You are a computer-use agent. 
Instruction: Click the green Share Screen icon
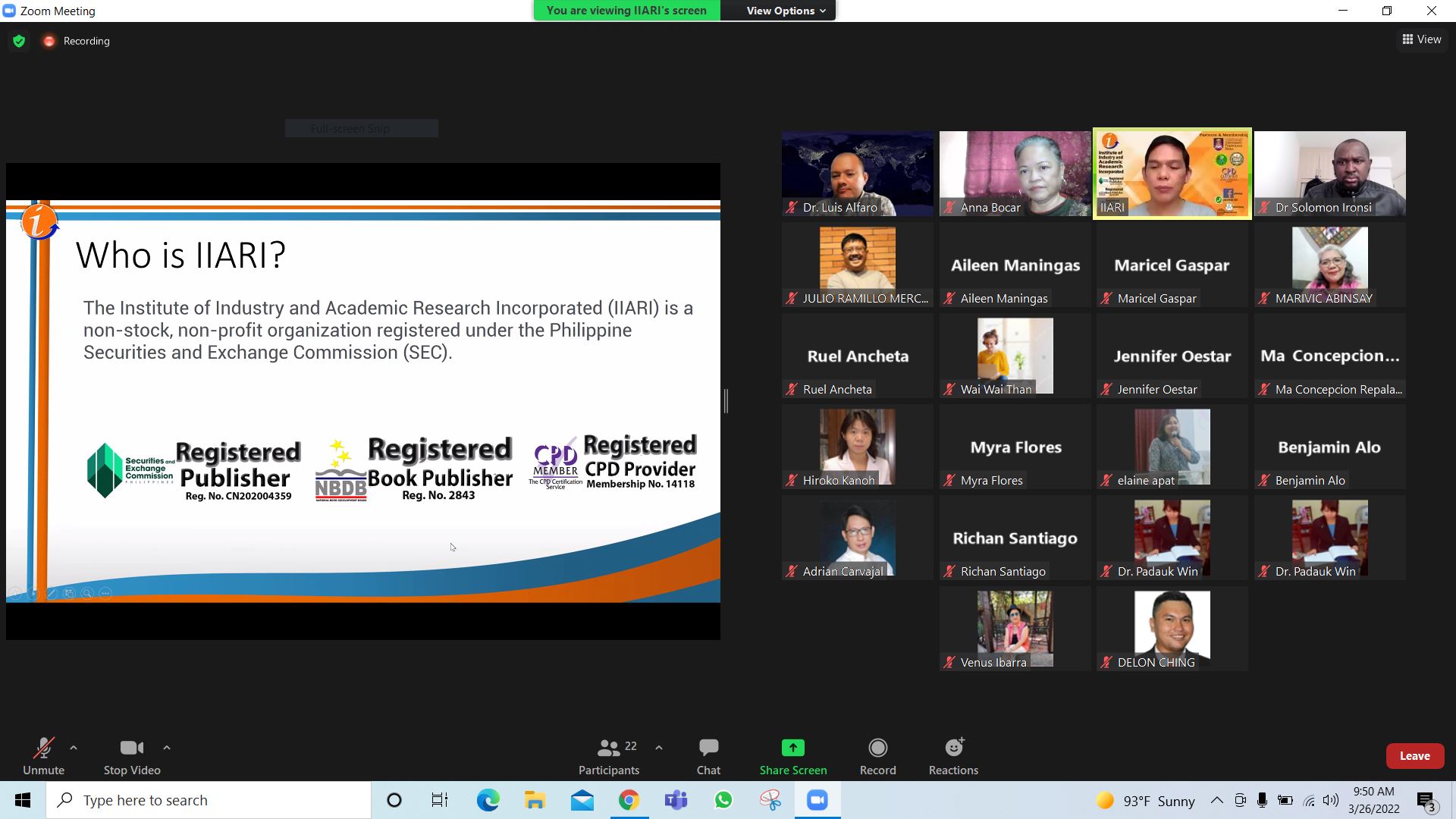tap(792, 748)
